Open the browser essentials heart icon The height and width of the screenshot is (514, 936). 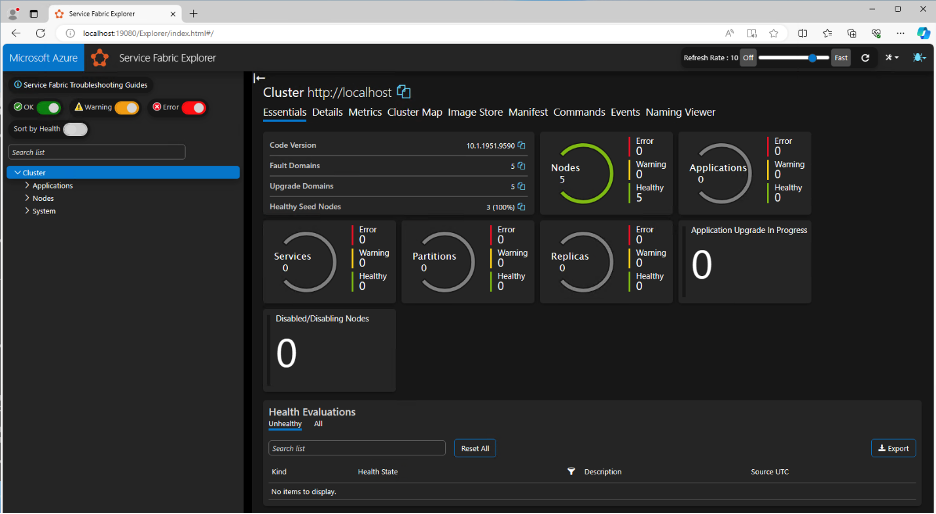pyautogui.click(x=876, y=33)
